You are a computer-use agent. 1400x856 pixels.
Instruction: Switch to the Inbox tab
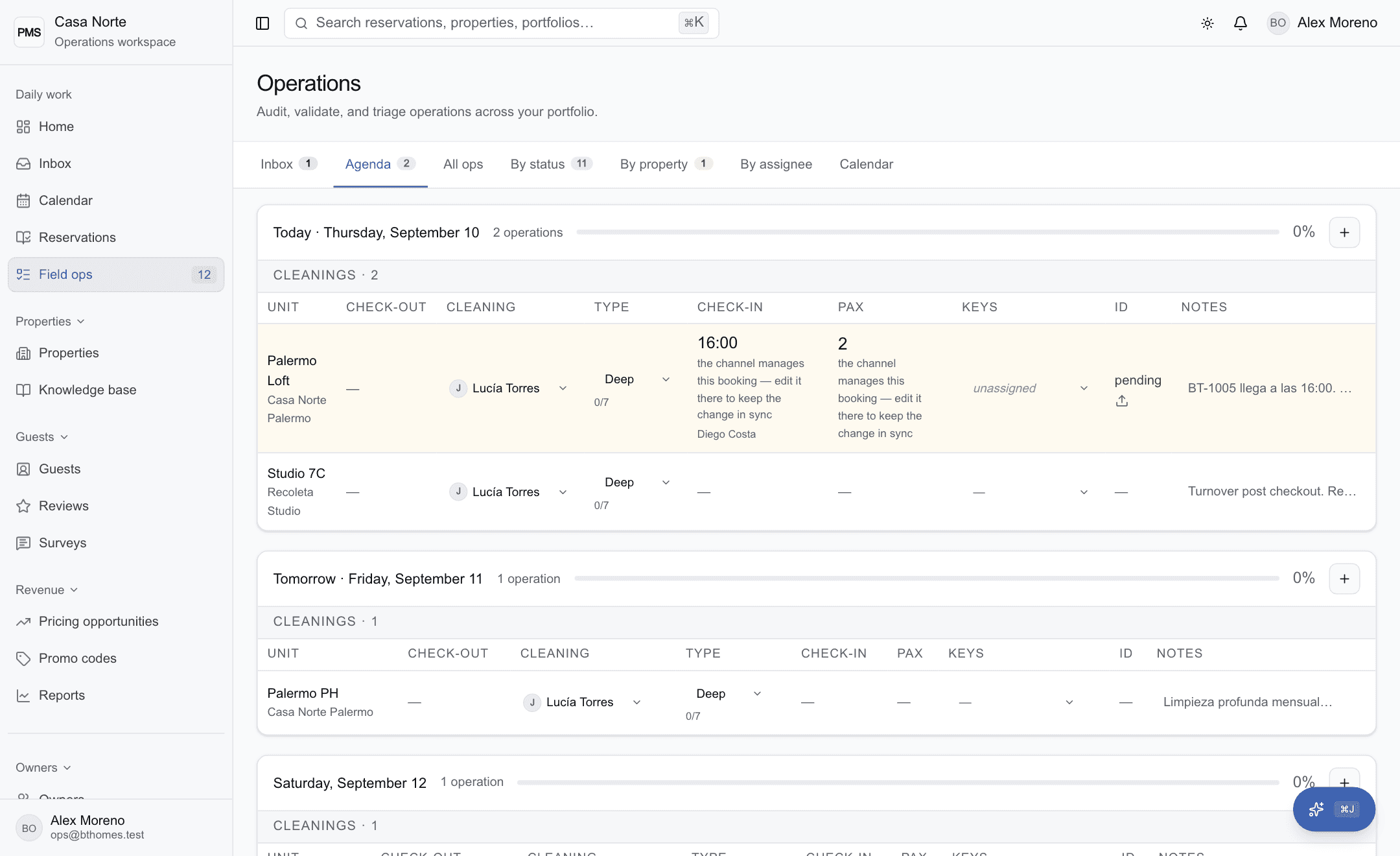tap(289, 164)
